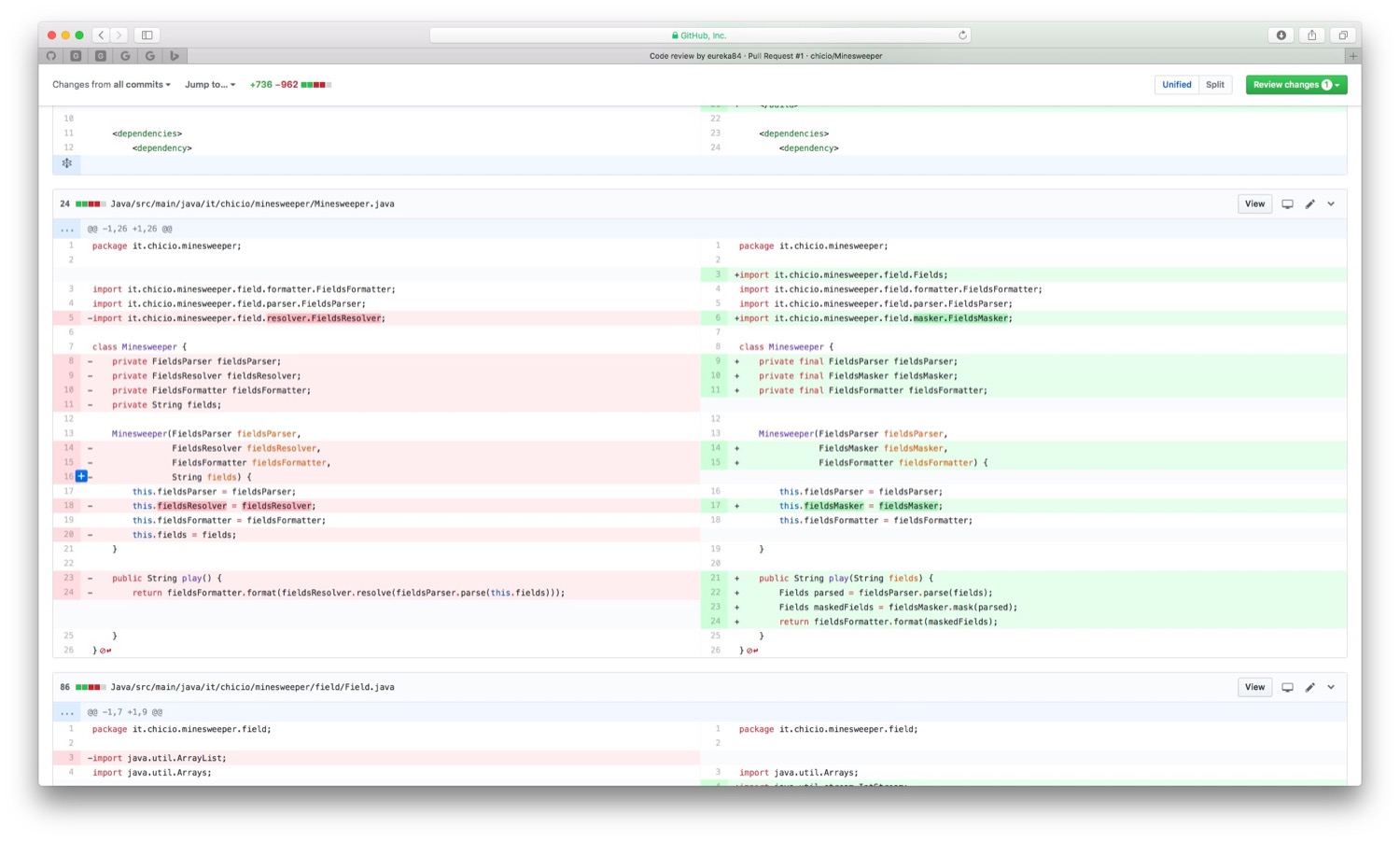Expand context above Field.java hunk via ellipsis

coord(67,712)
